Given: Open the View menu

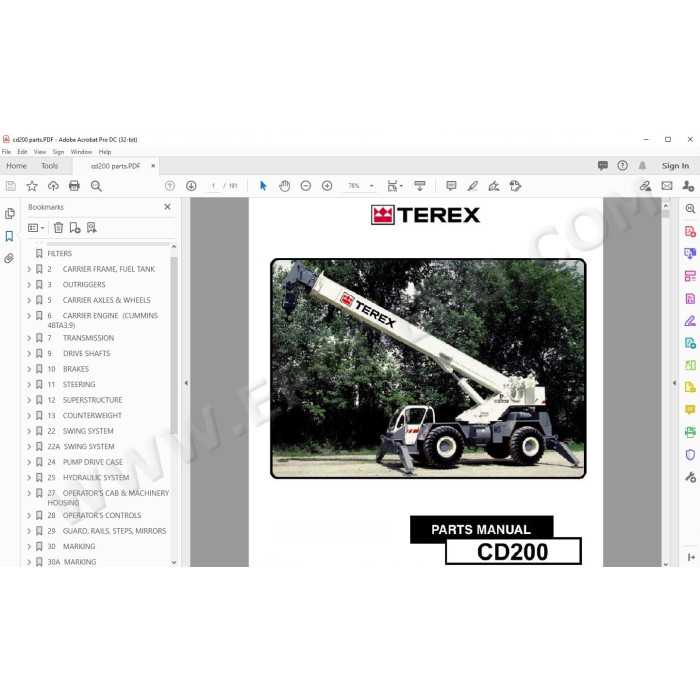Looking at the screenshot, I should coord(40,152).
